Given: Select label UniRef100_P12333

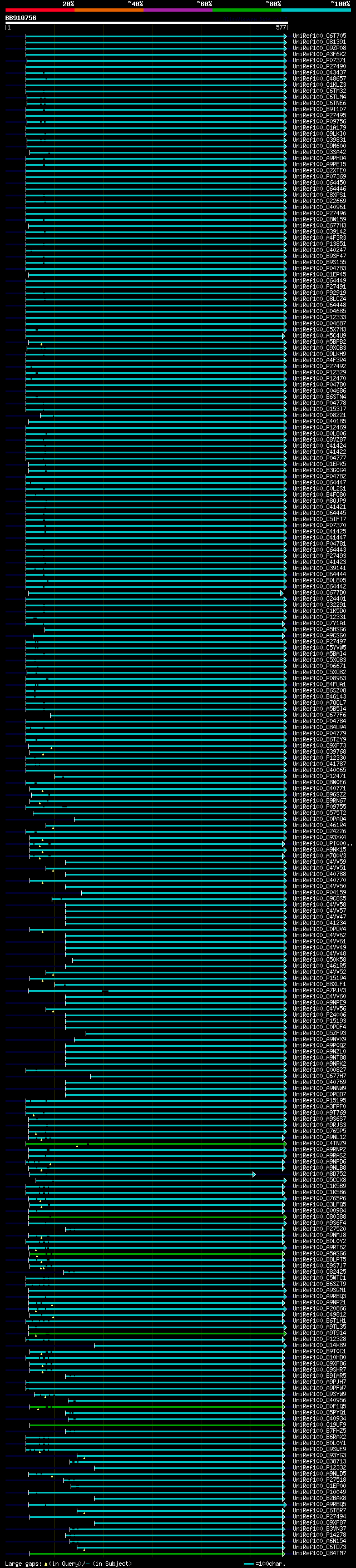Looking at the screenshot, I should point(319,317).
